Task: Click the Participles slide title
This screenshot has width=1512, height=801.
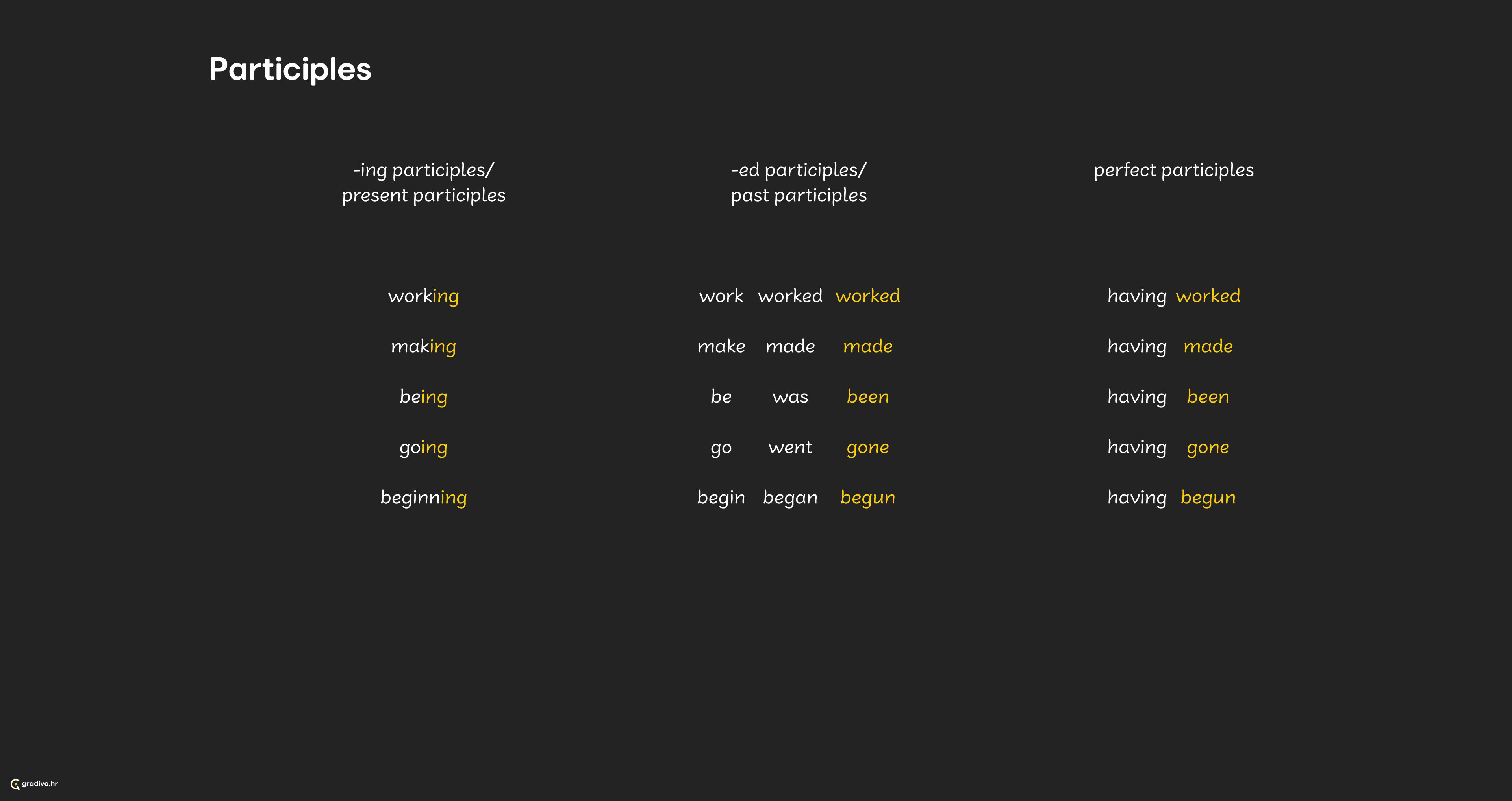Action: pos(290,70)
